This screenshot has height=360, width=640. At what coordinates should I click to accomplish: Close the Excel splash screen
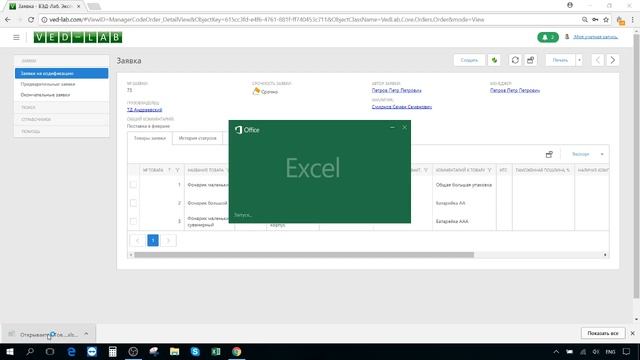pyautogui.click(x=404, y=127)
